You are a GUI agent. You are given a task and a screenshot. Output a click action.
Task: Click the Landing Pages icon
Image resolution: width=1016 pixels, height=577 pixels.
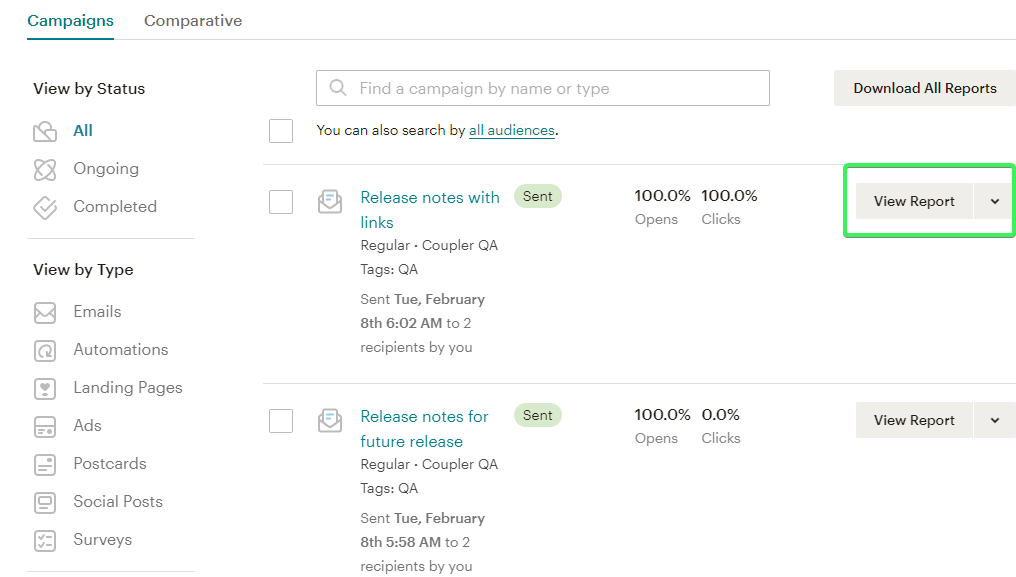pyautogui.click(x=45, y=389)
